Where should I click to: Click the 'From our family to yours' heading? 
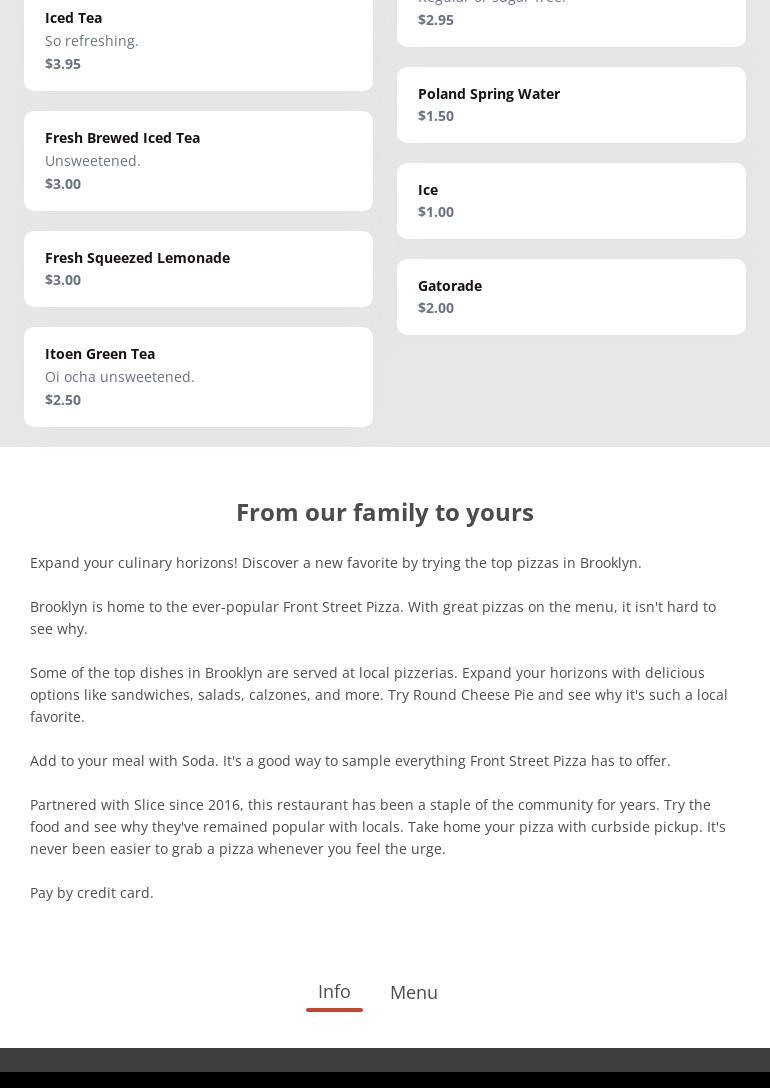click(385, 512)
